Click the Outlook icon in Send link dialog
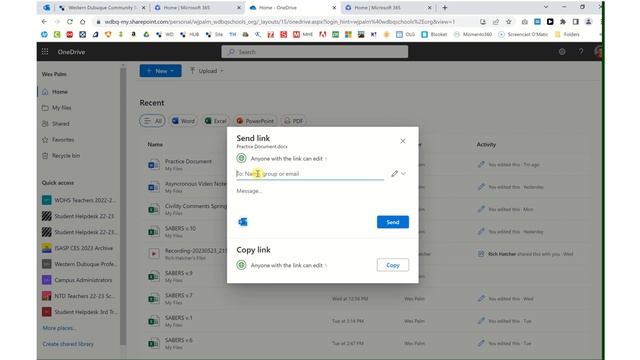640x360 pixels. click(x=243, y=222)
